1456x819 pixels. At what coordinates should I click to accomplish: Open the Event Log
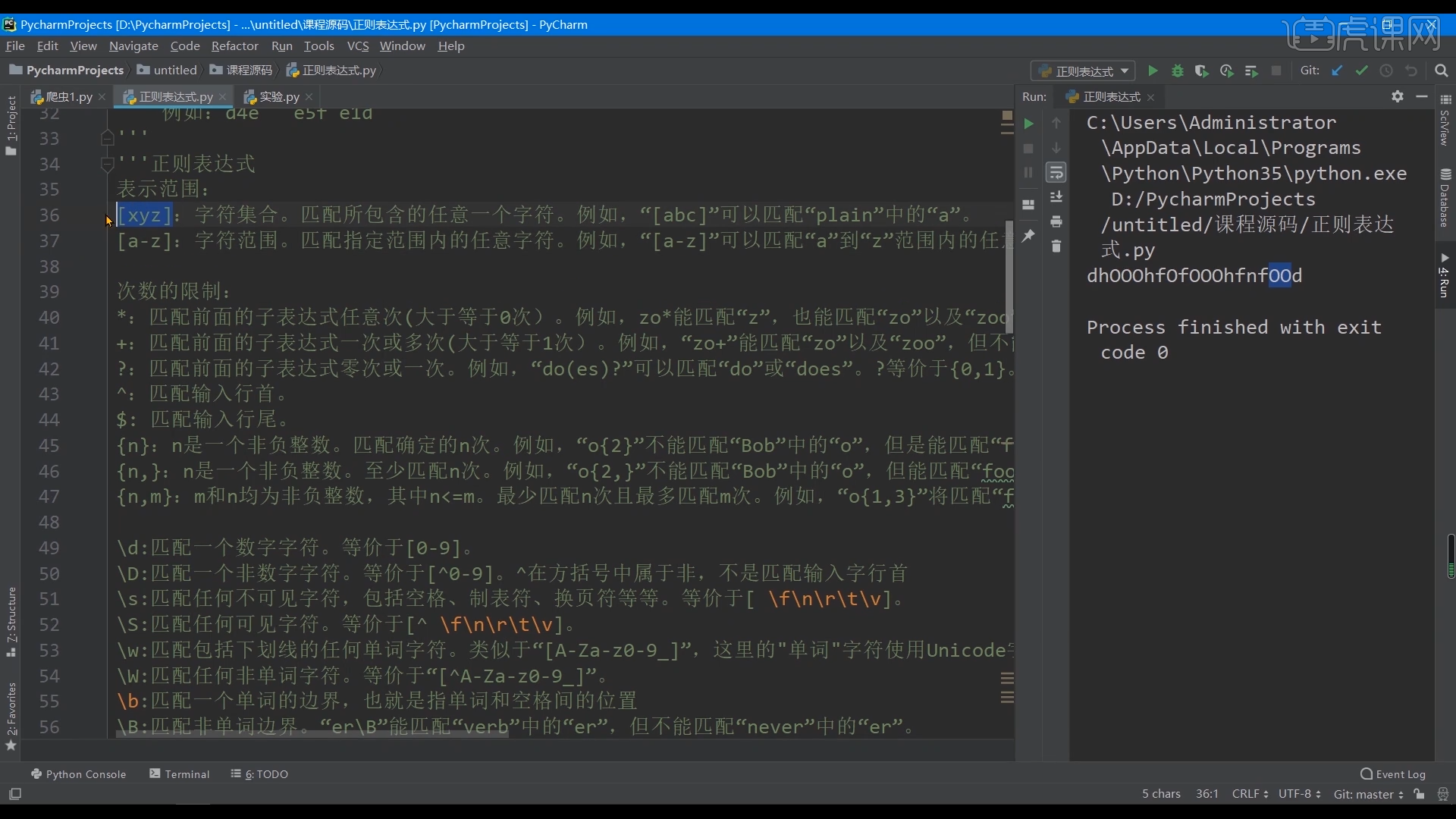(1393, 774)
